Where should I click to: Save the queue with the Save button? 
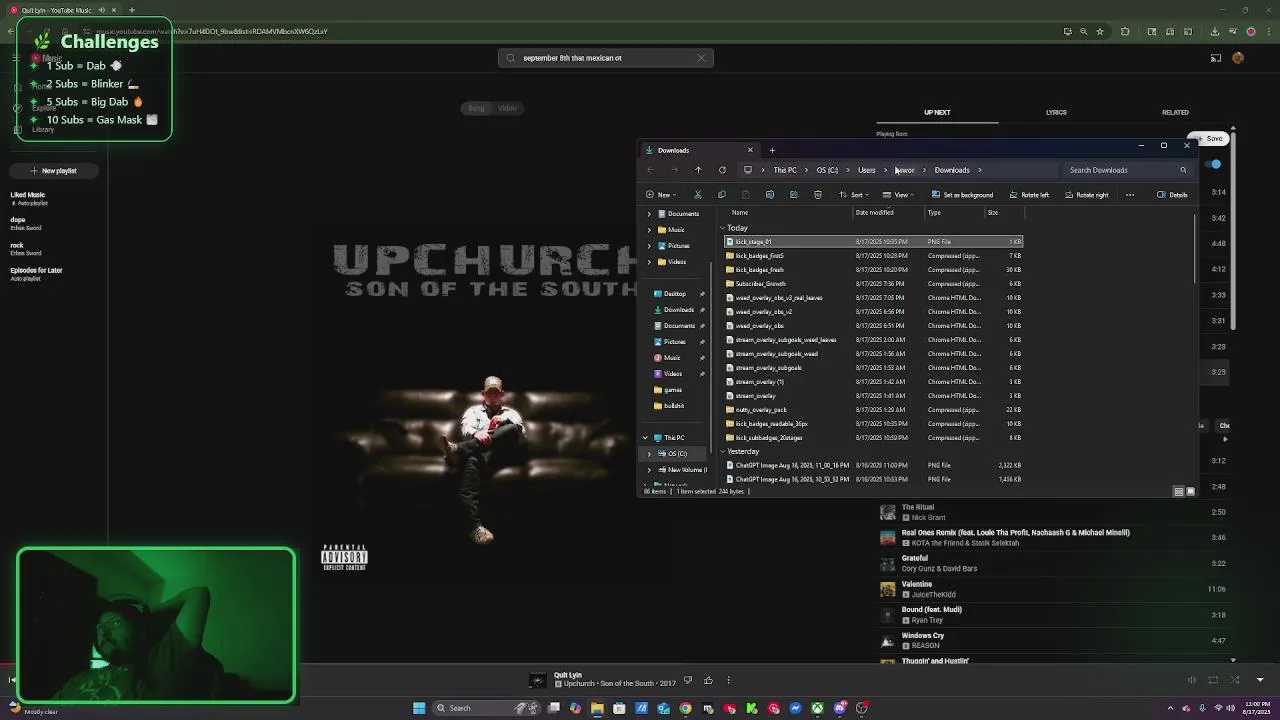coord(1208,139)
